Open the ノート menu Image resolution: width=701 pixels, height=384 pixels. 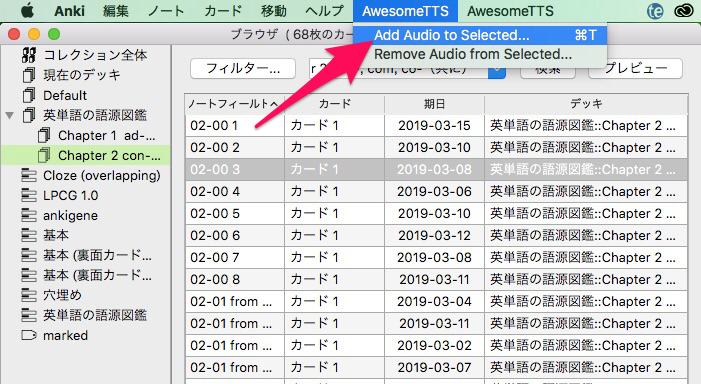coord(166,11)
